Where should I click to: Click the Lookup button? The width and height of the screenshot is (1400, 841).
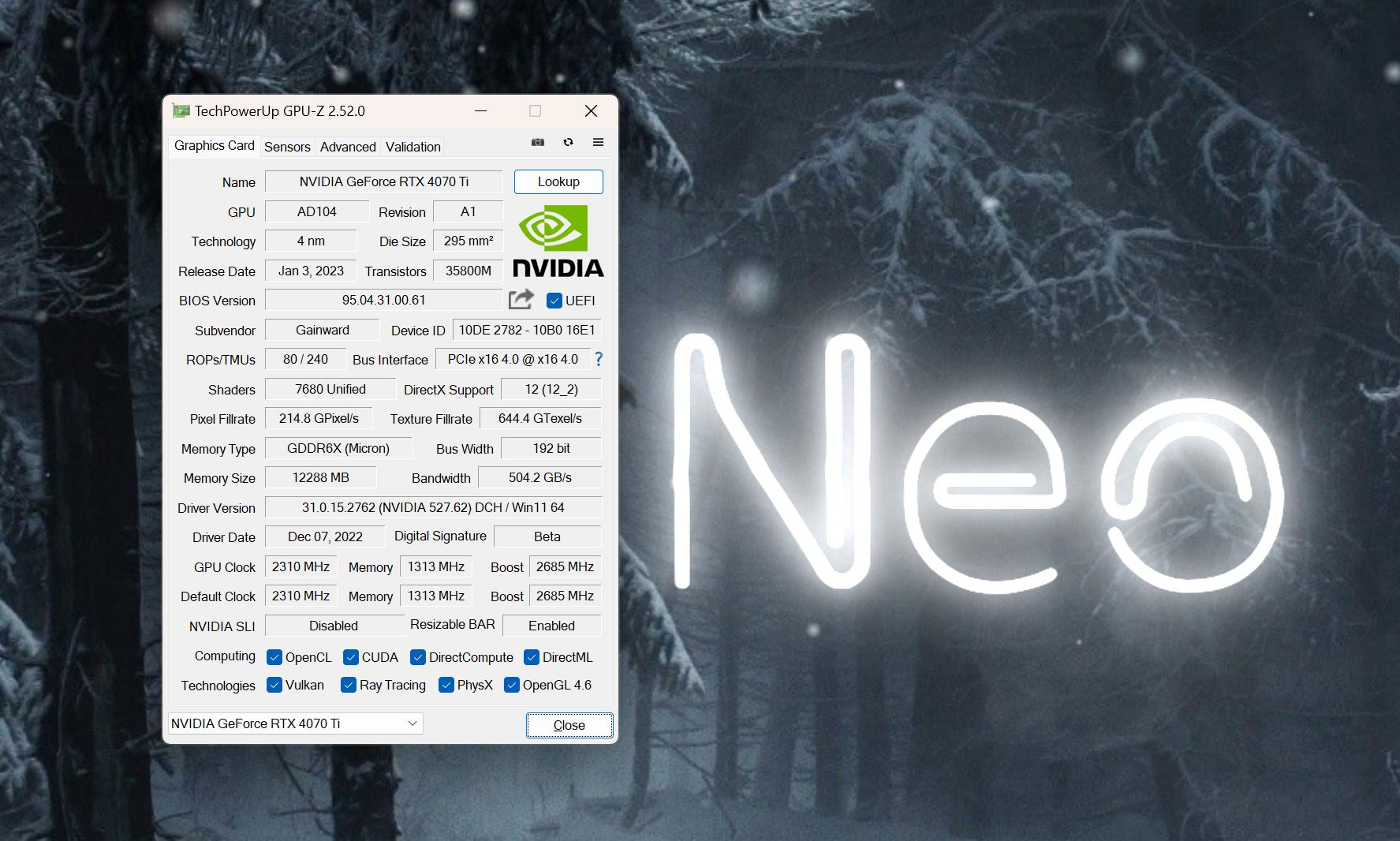point(558,181)
